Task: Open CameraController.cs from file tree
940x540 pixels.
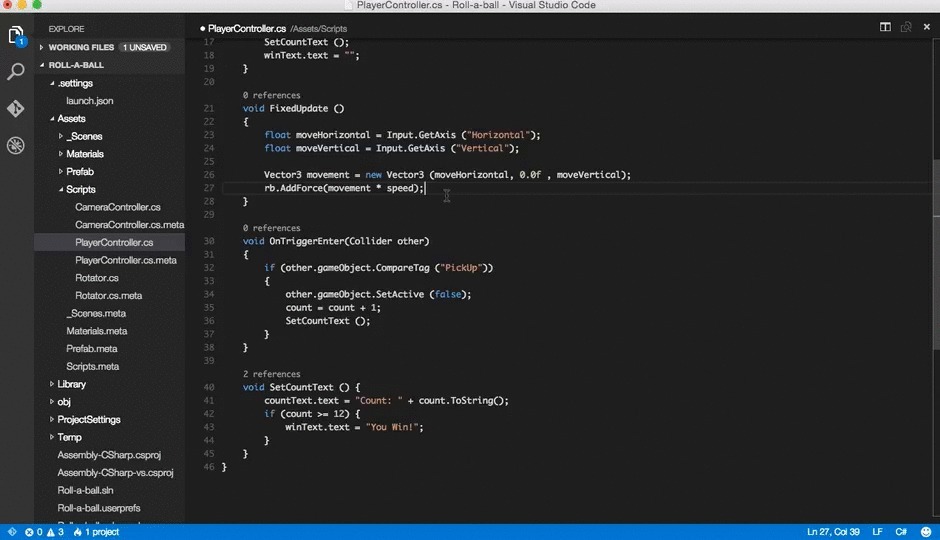Action: click(x=117, y=207)
